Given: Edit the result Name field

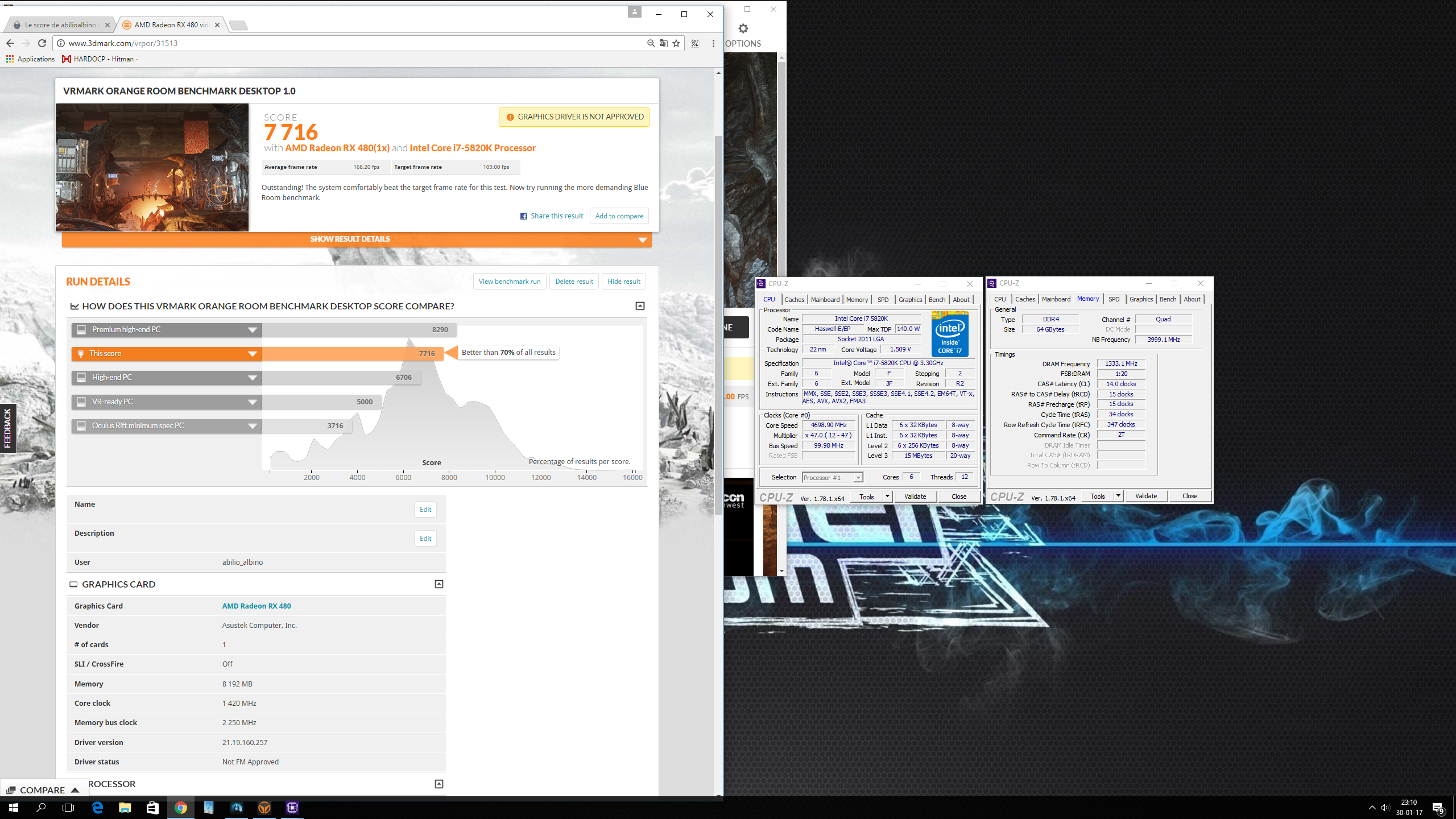Looking at the screenshot, I should [x=425, y=510].
